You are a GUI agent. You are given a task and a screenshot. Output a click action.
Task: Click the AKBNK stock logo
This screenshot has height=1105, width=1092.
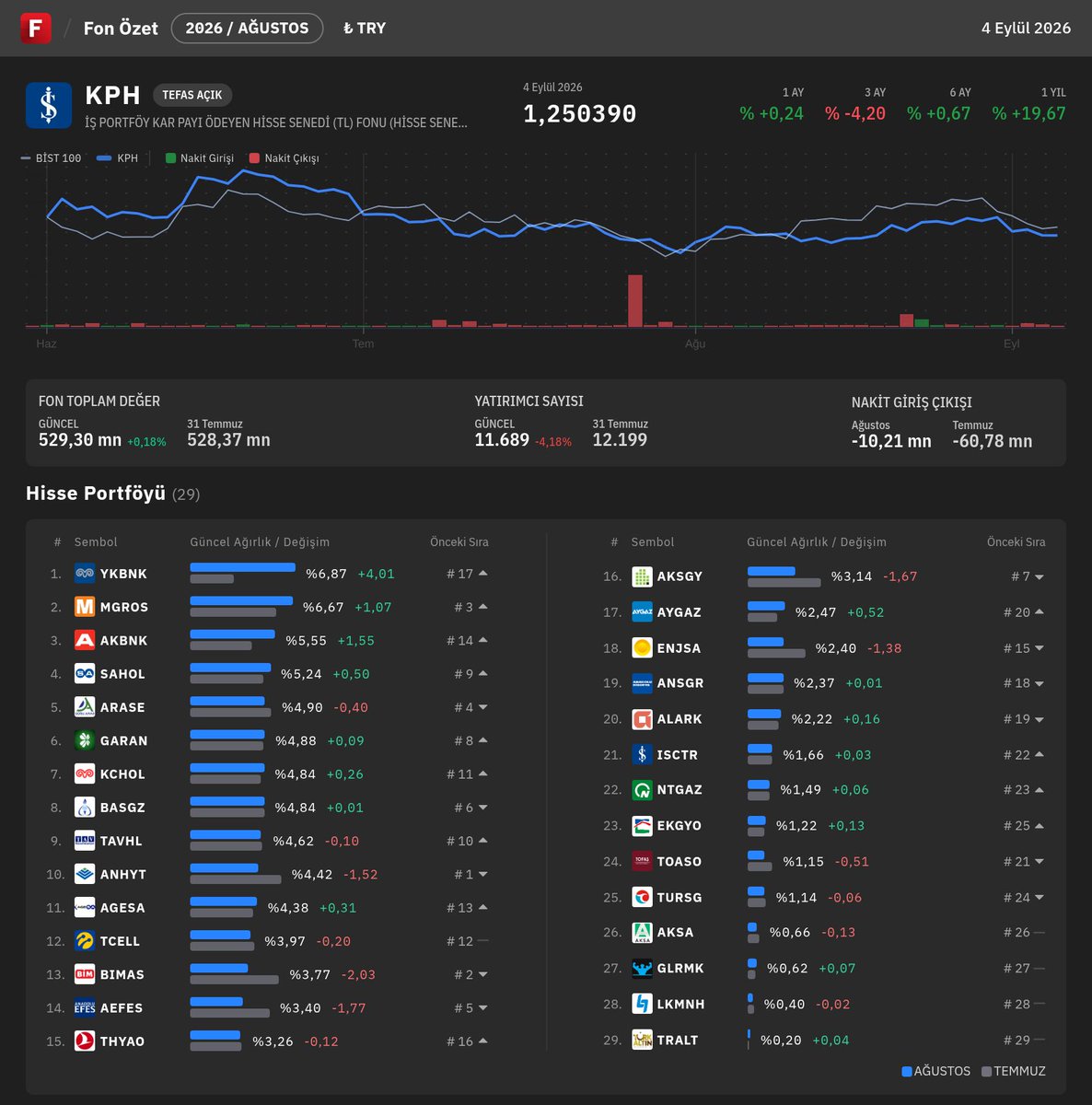tap(85, 640)
